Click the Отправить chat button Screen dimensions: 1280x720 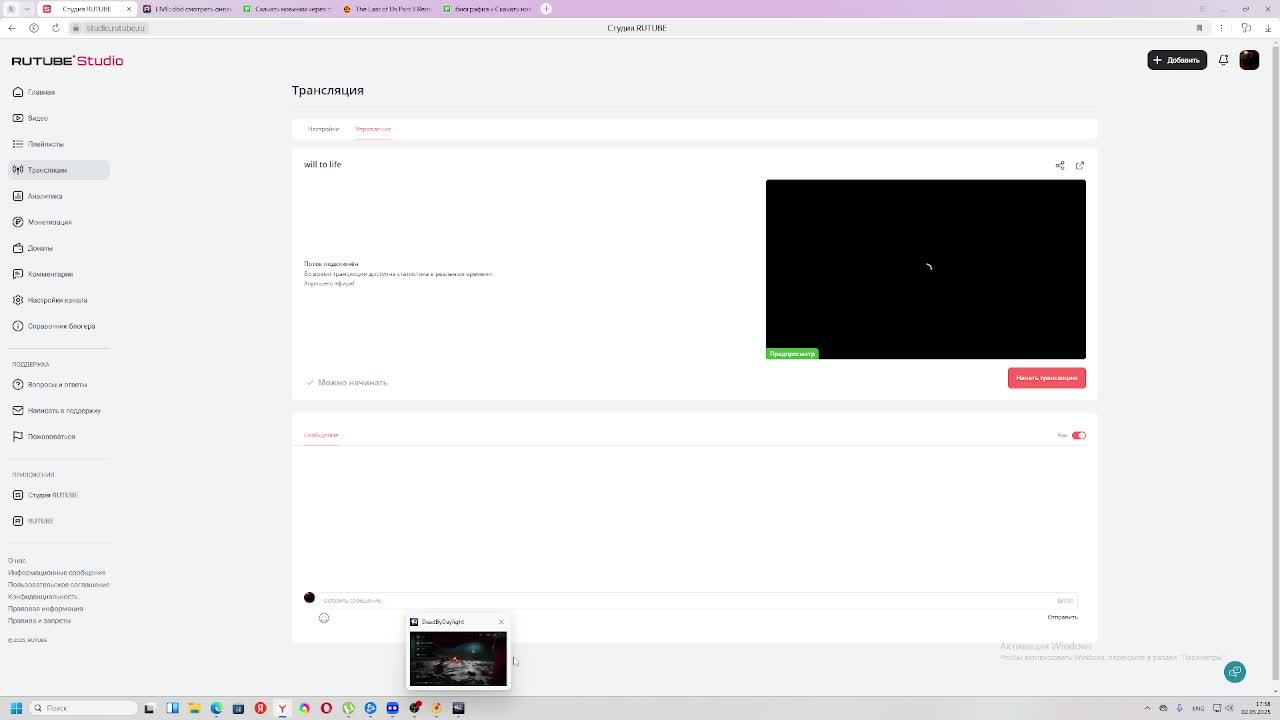click(x=1062, y=617)
